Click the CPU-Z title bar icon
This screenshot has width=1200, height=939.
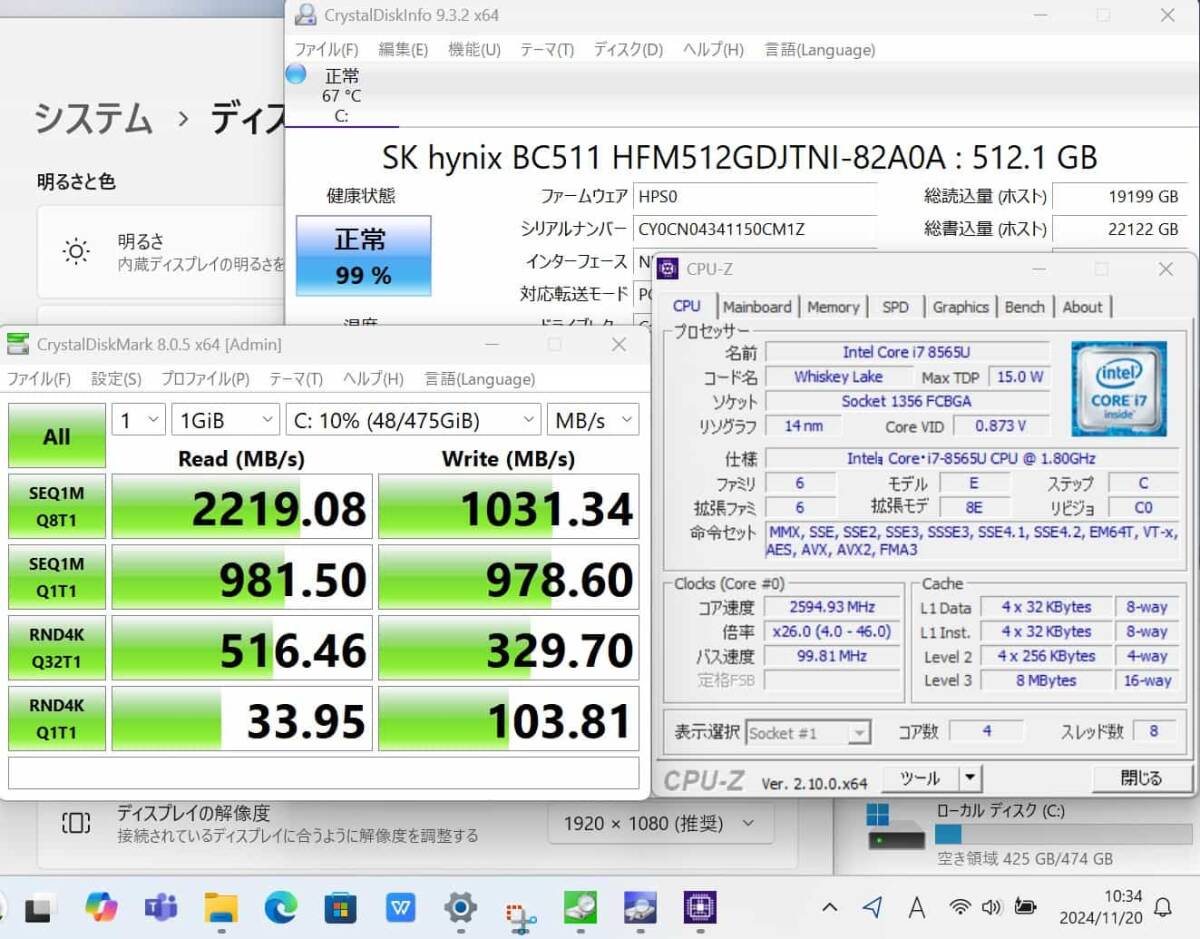tap(668, 268)
